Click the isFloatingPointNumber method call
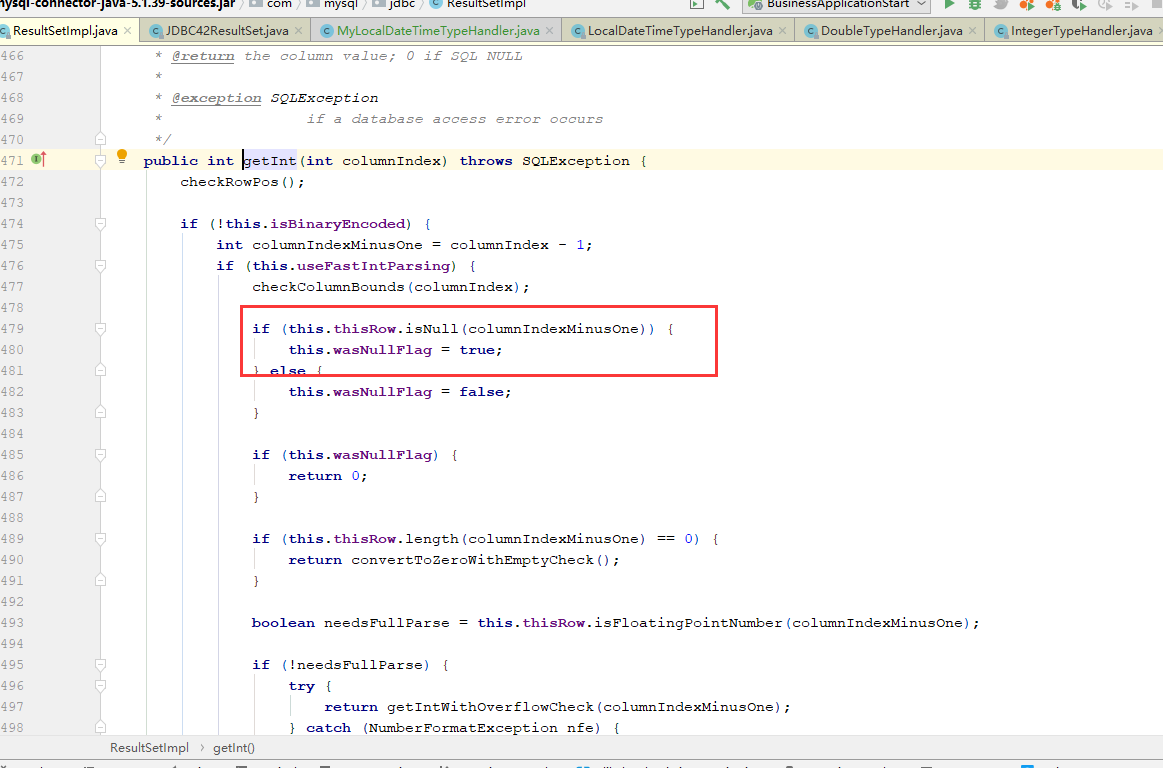The height and width of the screenshot is (768, 1163). point(688,623)
